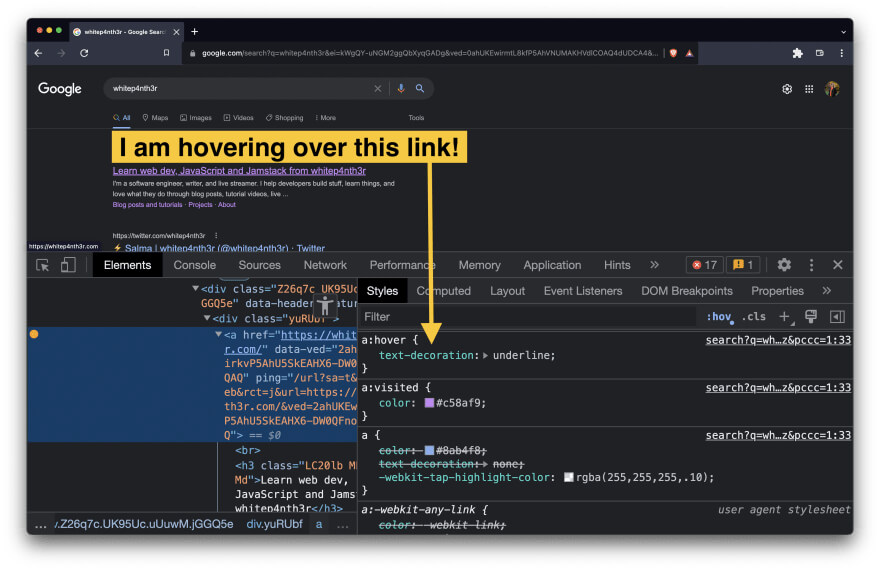
Task: Start voice search with the microphone icon
Action: [401, 88]
